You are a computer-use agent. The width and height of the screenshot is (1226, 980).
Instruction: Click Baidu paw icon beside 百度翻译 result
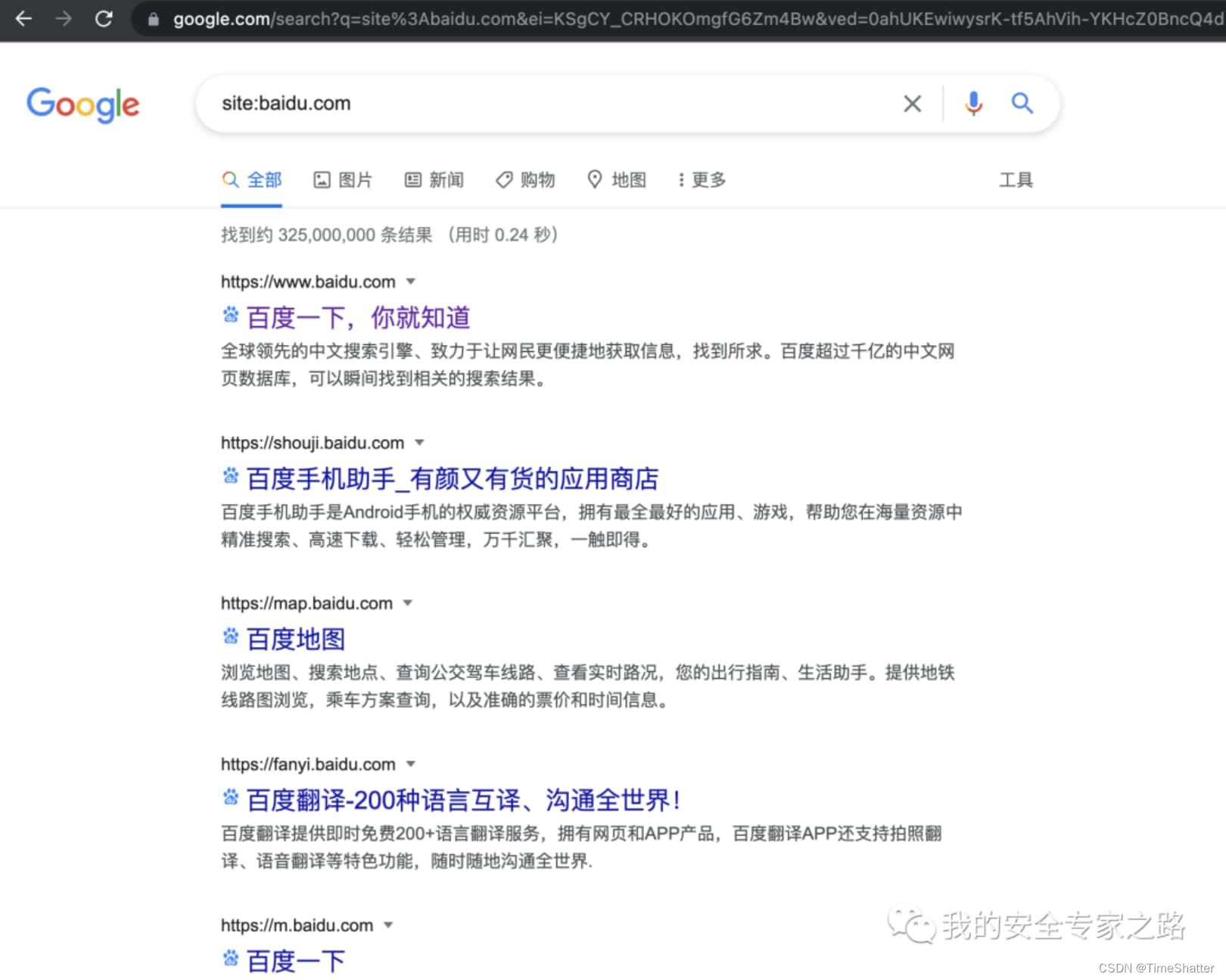[231, 797]
